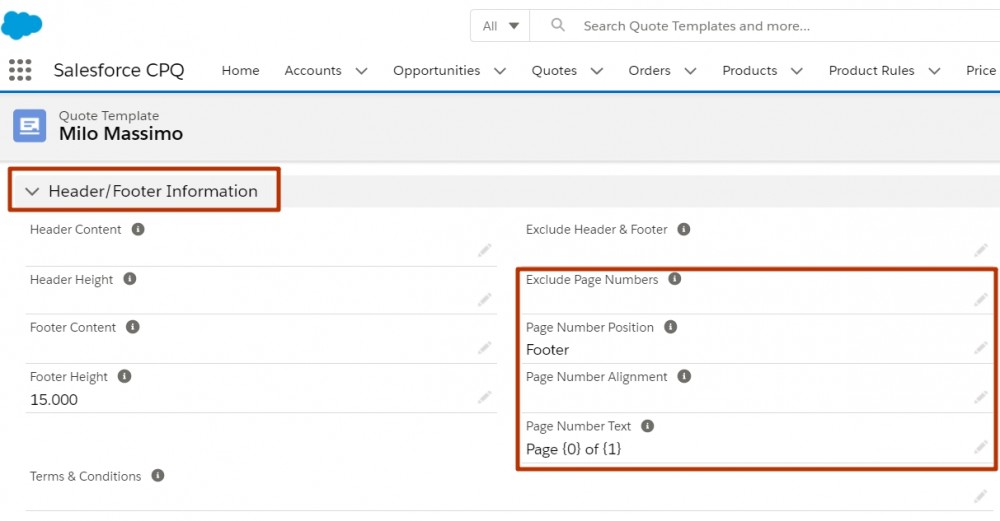1000x521 pixels.
Task: Show info tooltip for Exclude Header & Footer
Action: coord(684,229)
